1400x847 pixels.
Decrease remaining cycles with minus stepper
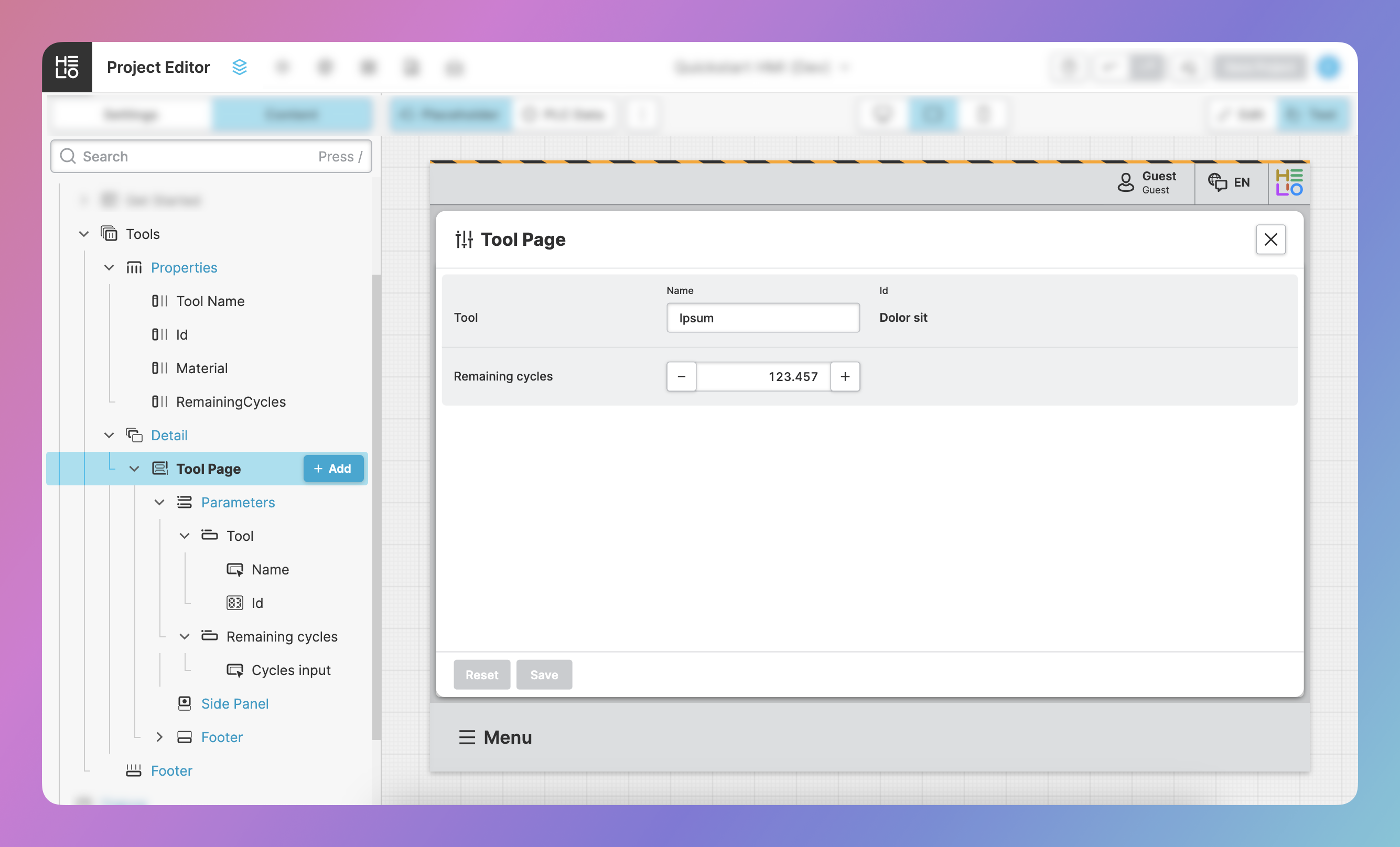coord(681,376)
